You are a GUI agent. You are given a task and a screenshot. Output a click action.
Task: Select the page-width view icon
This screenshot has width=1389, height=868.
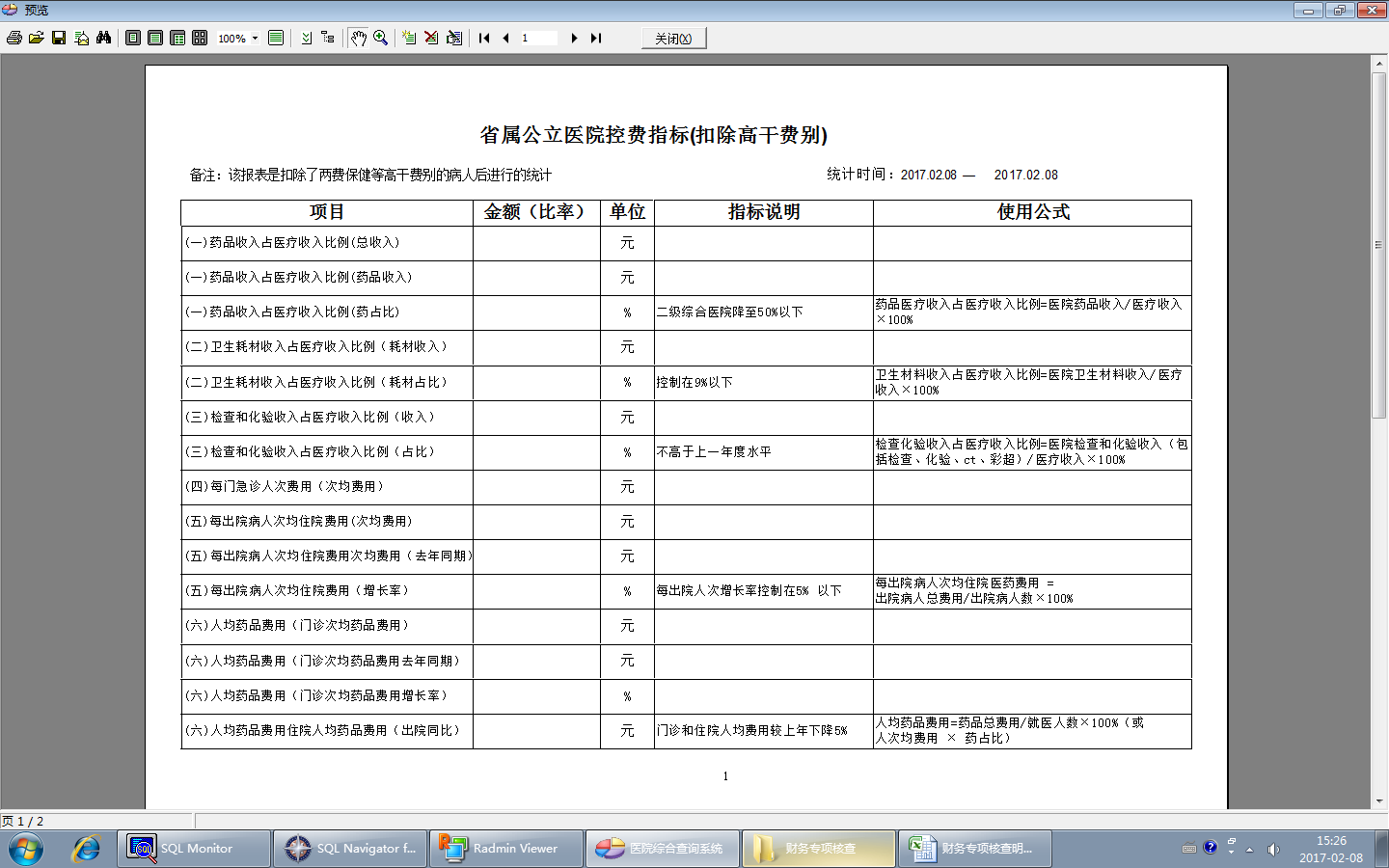click(155, 38)
